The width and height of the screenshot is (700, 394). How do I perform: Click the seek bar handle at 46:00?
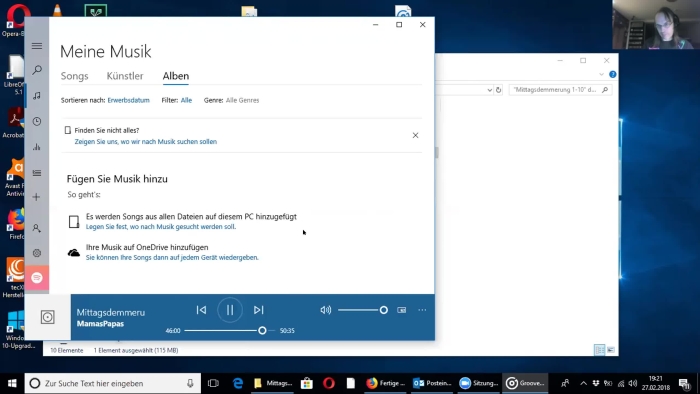262,331
